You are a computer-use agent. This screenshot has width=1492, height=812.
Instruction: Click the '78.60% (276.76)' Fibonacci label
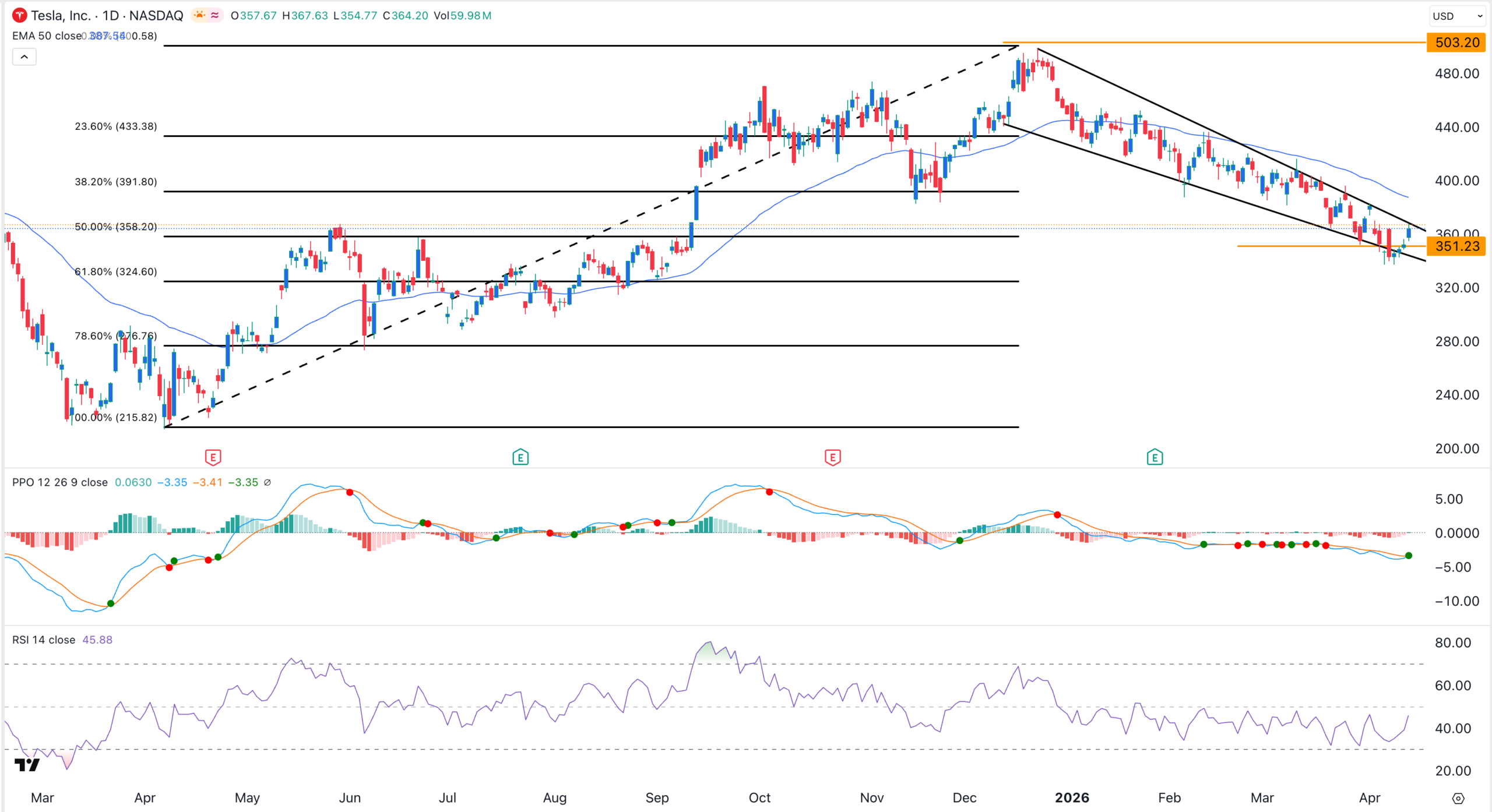click(x=116, y=336)
